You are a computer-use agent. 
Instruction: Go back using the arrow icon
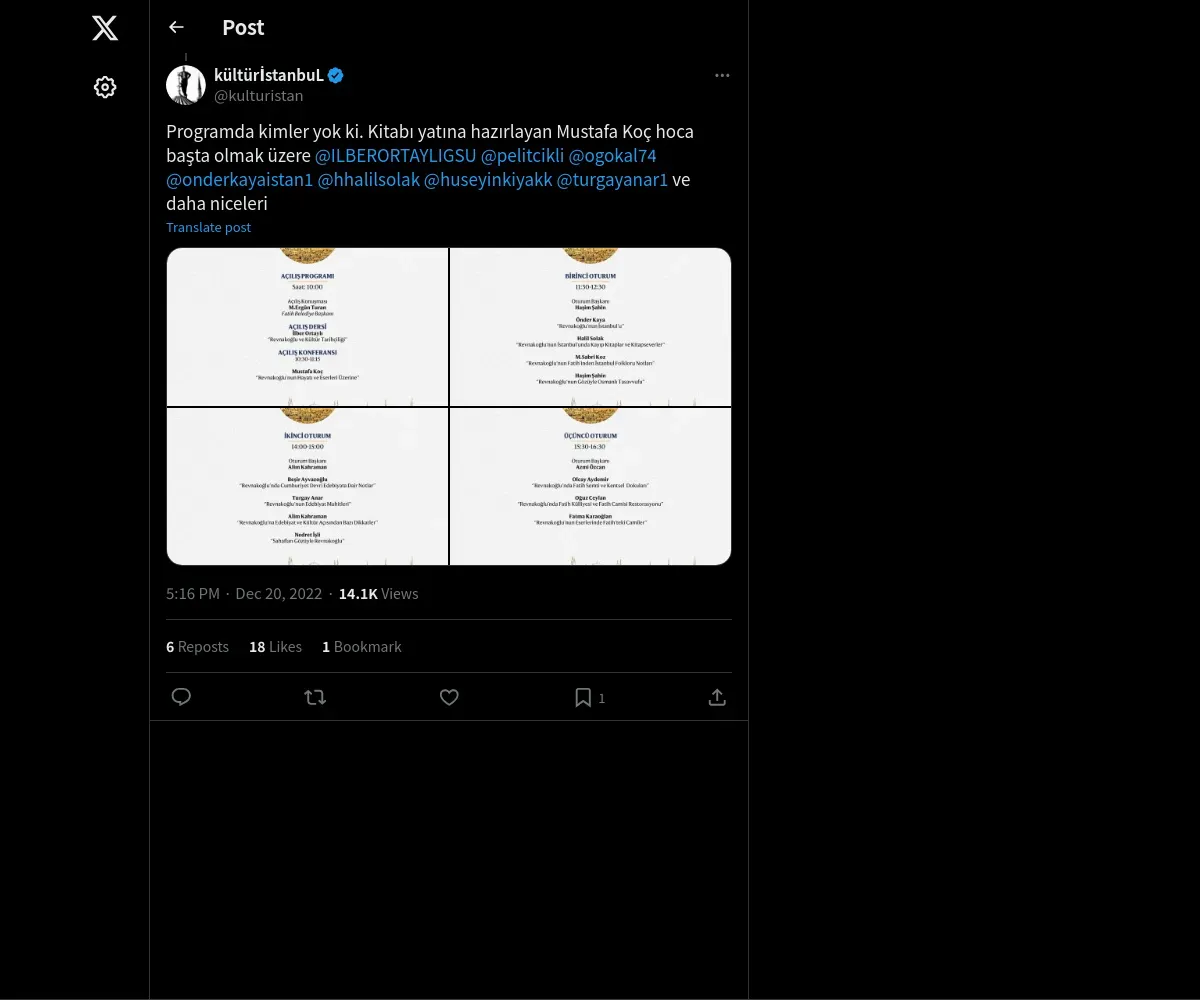pos(177,27)
